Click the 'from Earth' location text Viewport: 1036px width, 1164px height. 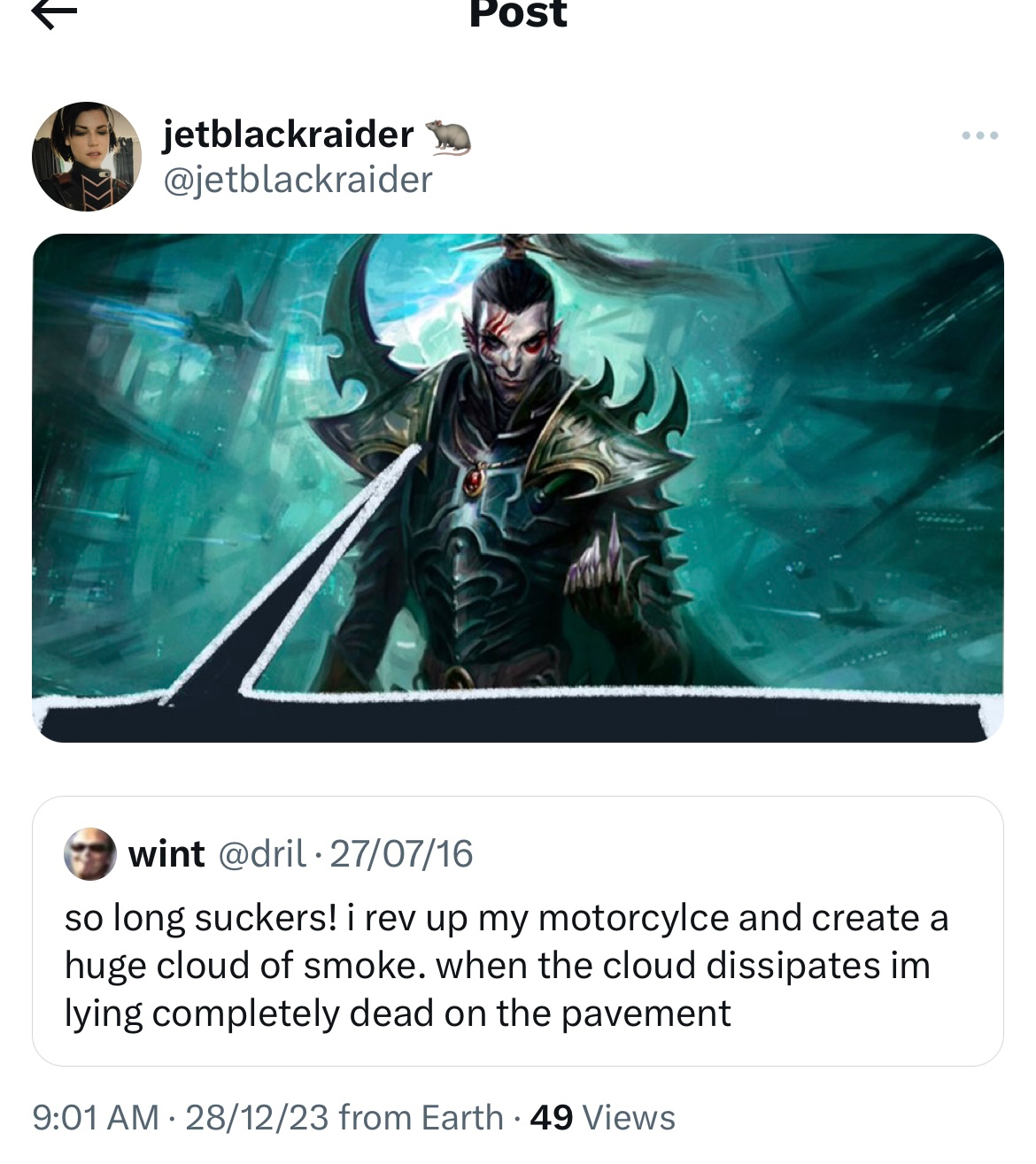[421, 1117]
